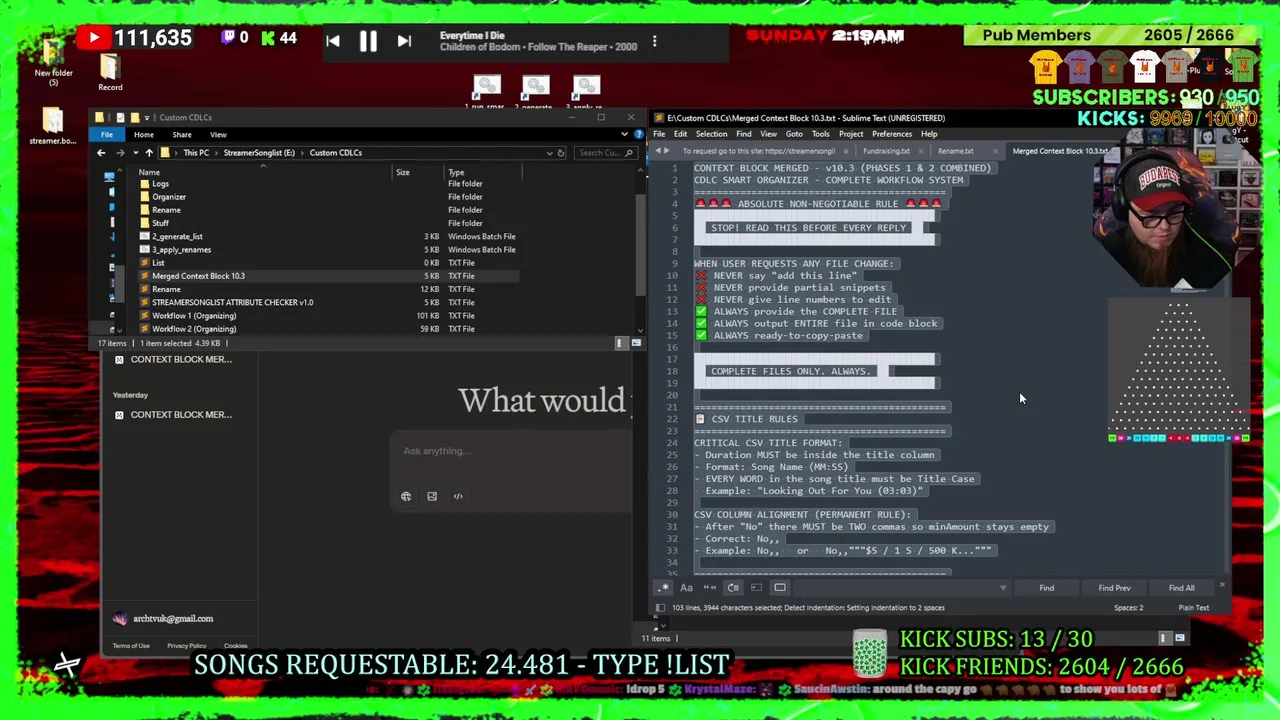Image resolution: width=1280 pixels, height=720 pixels.
Task: Click the Find button in Sublime Text
Action: point(1046,588)
